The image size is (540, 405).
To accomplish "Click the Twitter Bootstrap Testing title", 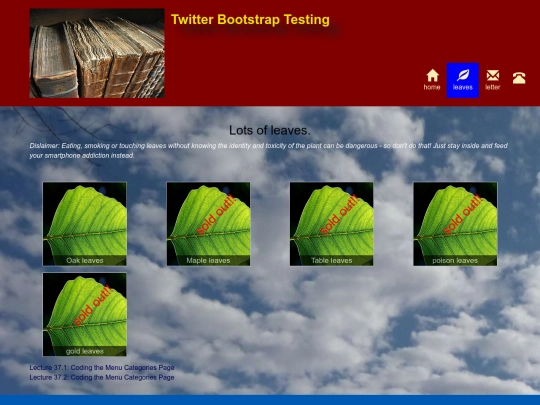I will [x=250, y=20].
